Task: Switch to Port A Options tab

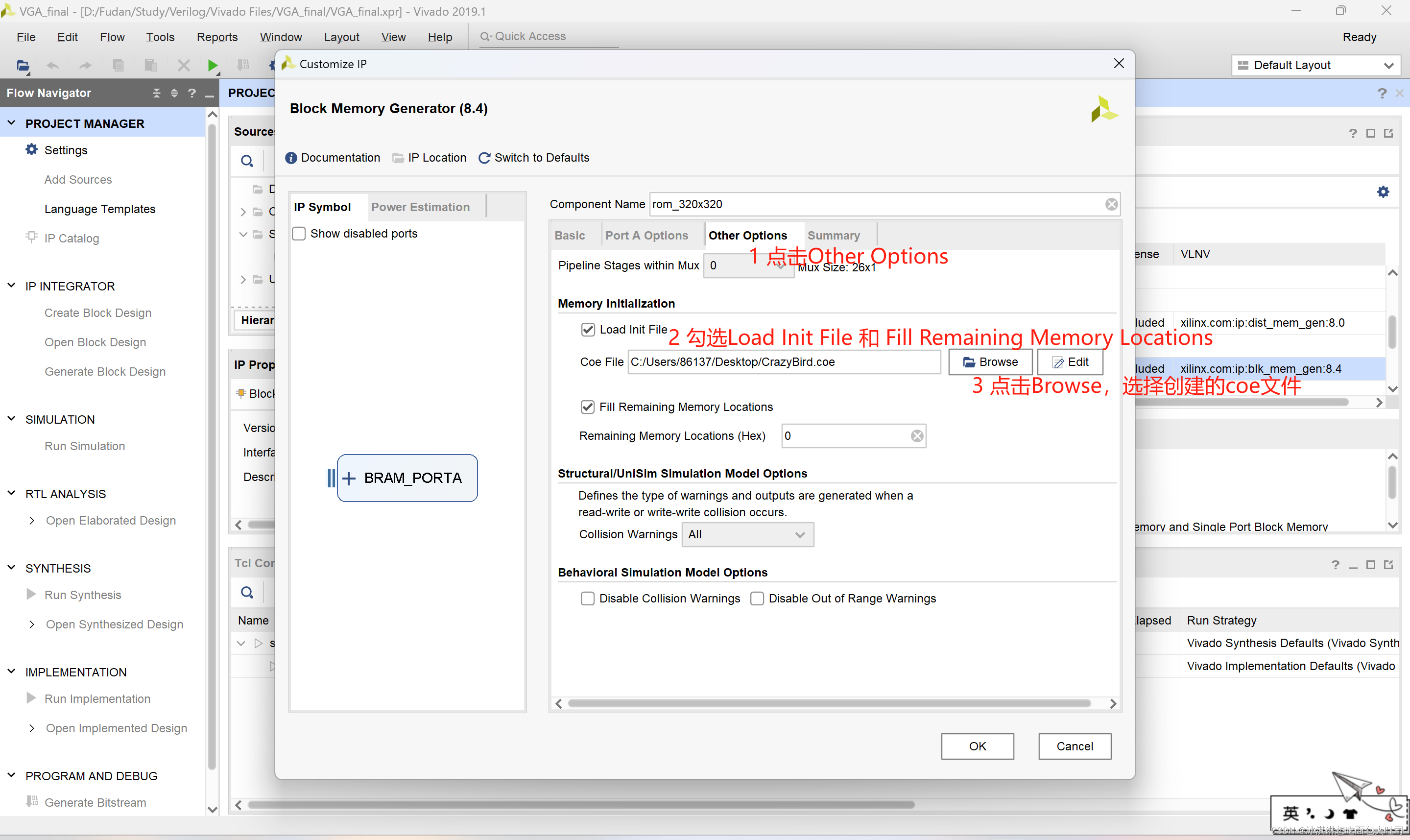Action: pos(647,236)
